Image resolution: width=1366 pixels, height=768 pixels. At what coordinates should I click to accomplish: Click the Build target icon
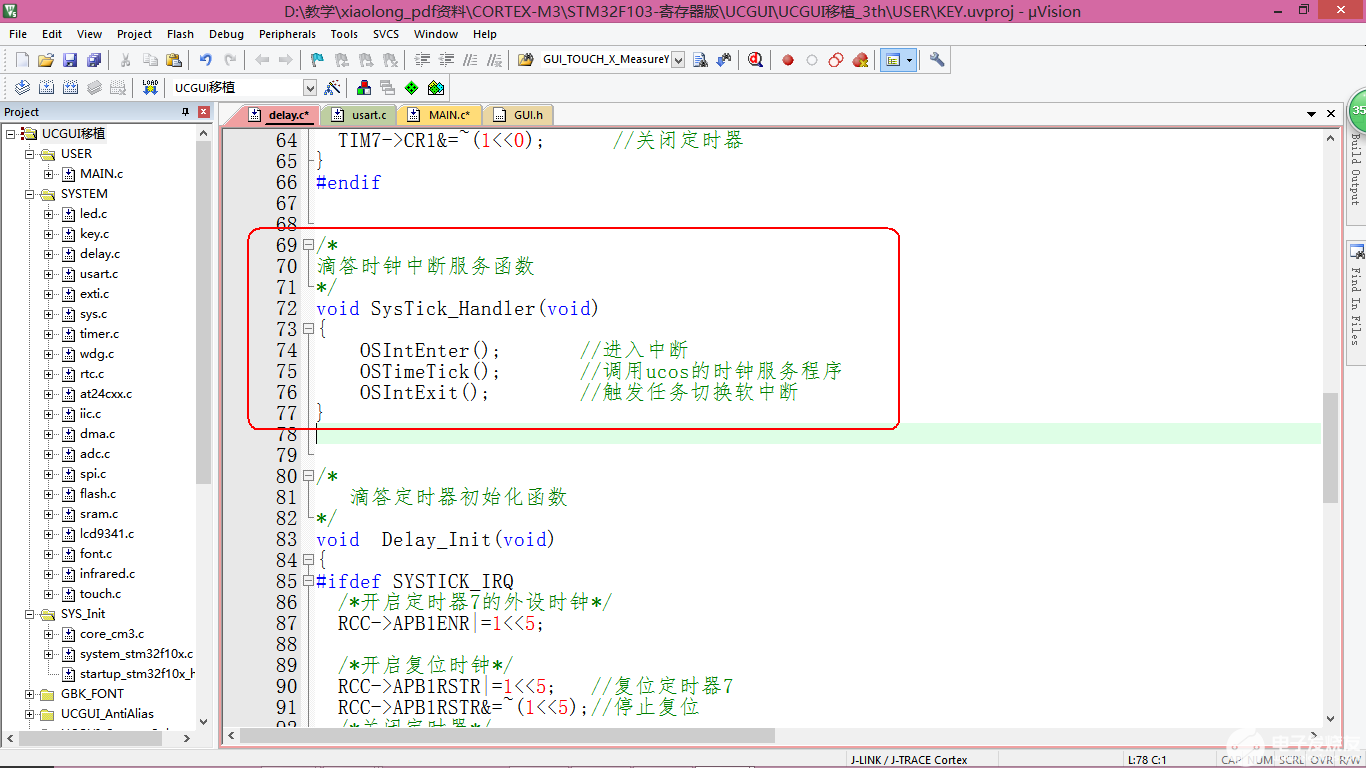point(46,88)
